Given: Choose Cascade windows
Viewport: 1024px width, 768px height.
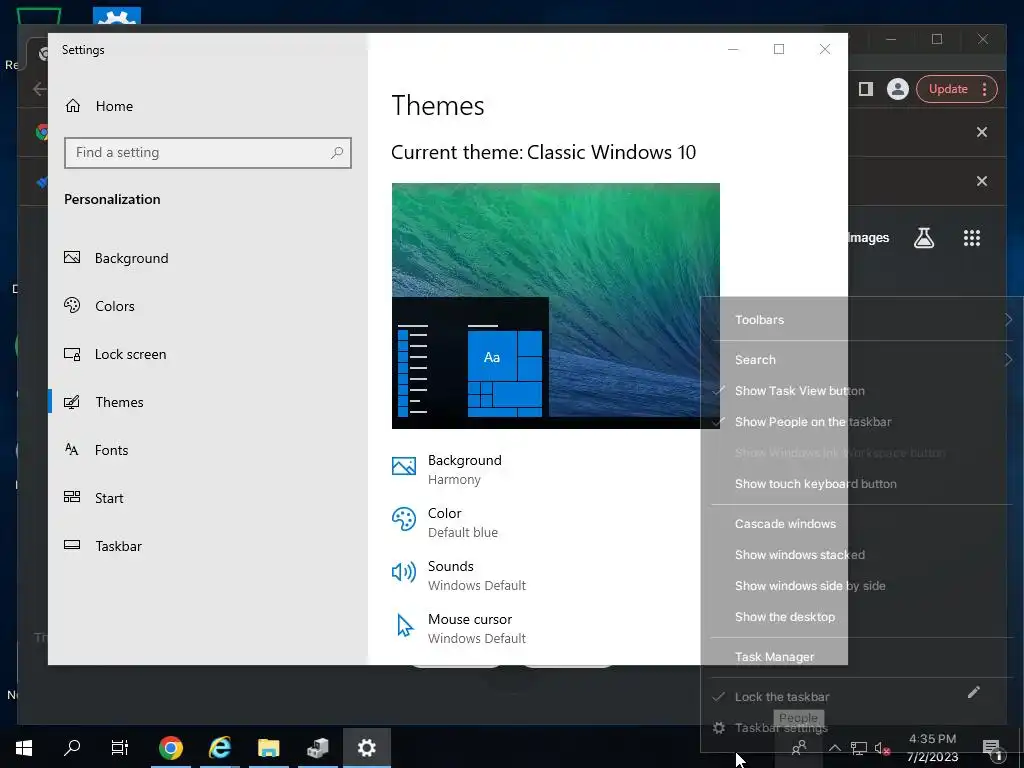Looking at the screenshot, I should [785, 524].
